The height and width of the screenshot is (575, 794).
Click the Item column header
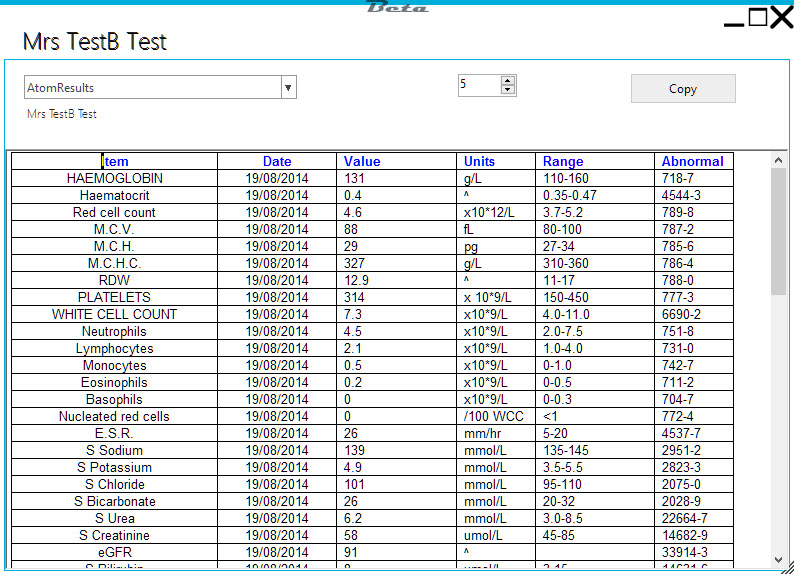click(x=114, y=161)
